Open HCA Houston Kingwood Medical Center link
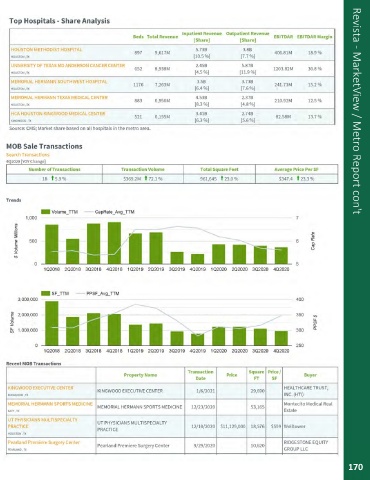 click(58, 113)
